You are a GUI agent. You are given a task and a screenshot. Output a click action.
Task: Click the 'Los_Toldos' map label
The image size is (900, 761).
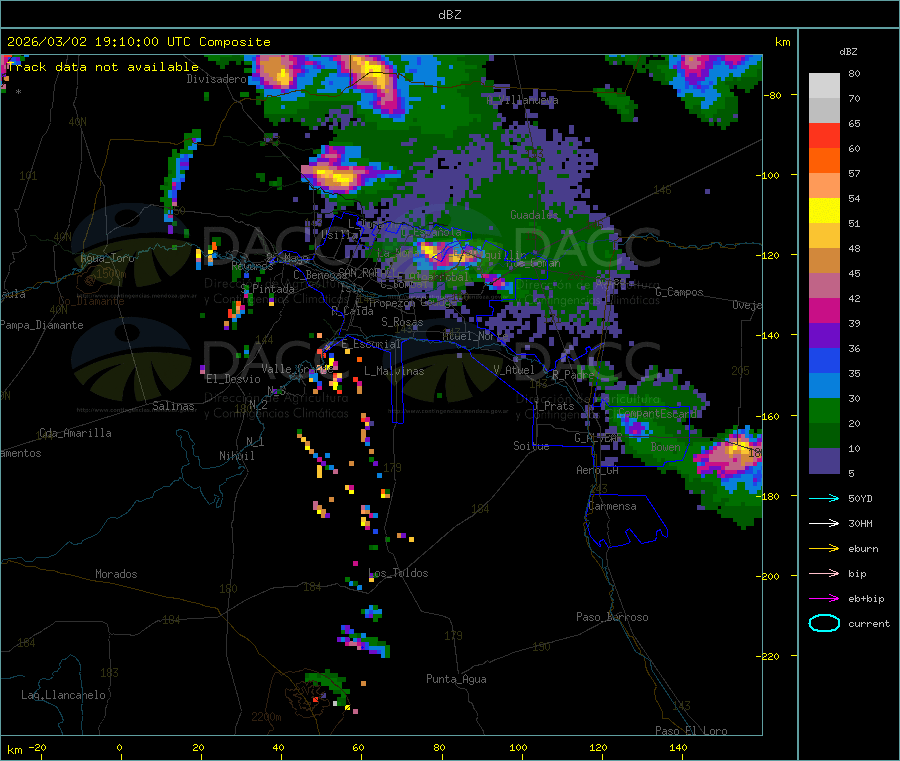[398, 573]
